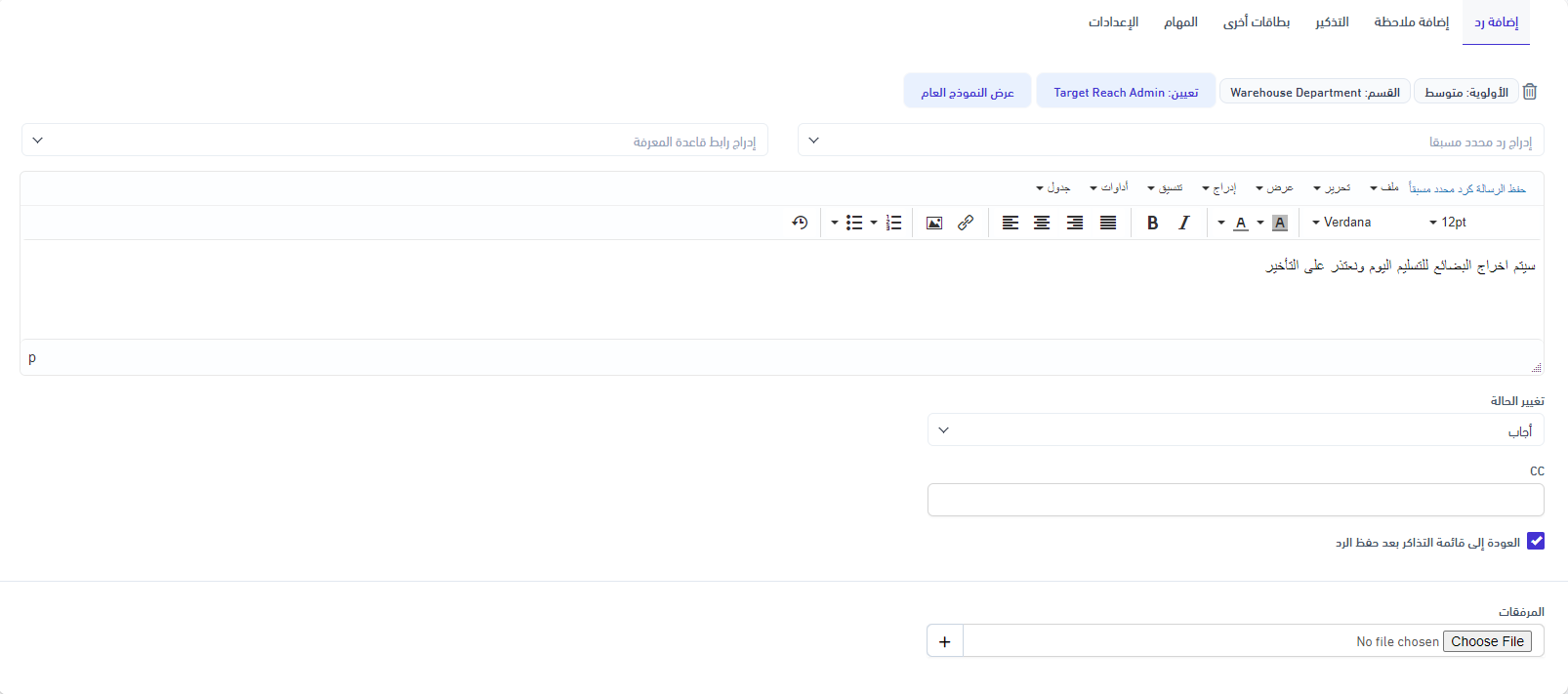Viewport: 1568px width, 694px height.
Task: Click the text background color swatch
Action: 1280,223
